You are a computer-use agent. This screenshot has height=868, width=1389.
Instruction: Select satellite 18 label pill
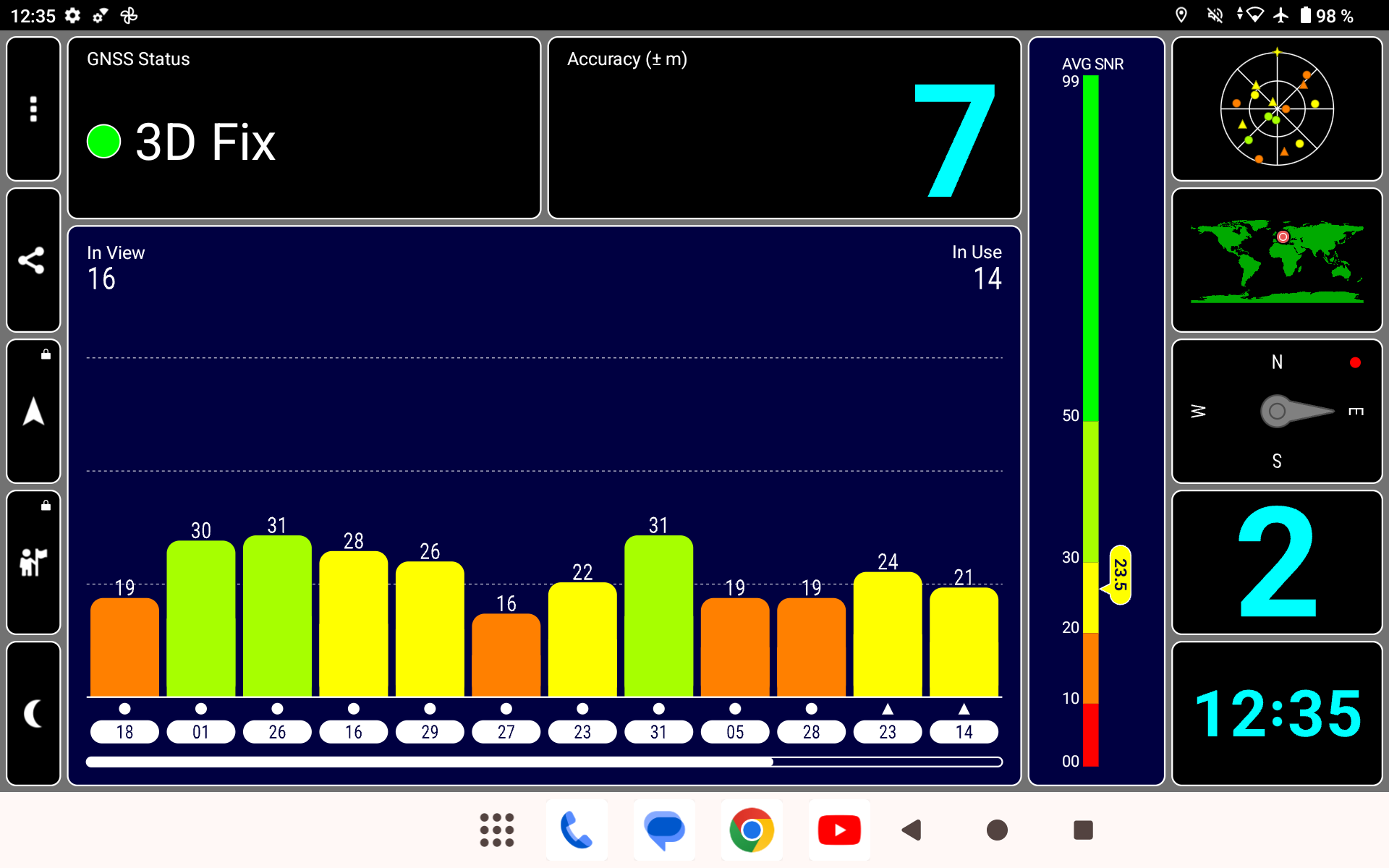(124, 732)
